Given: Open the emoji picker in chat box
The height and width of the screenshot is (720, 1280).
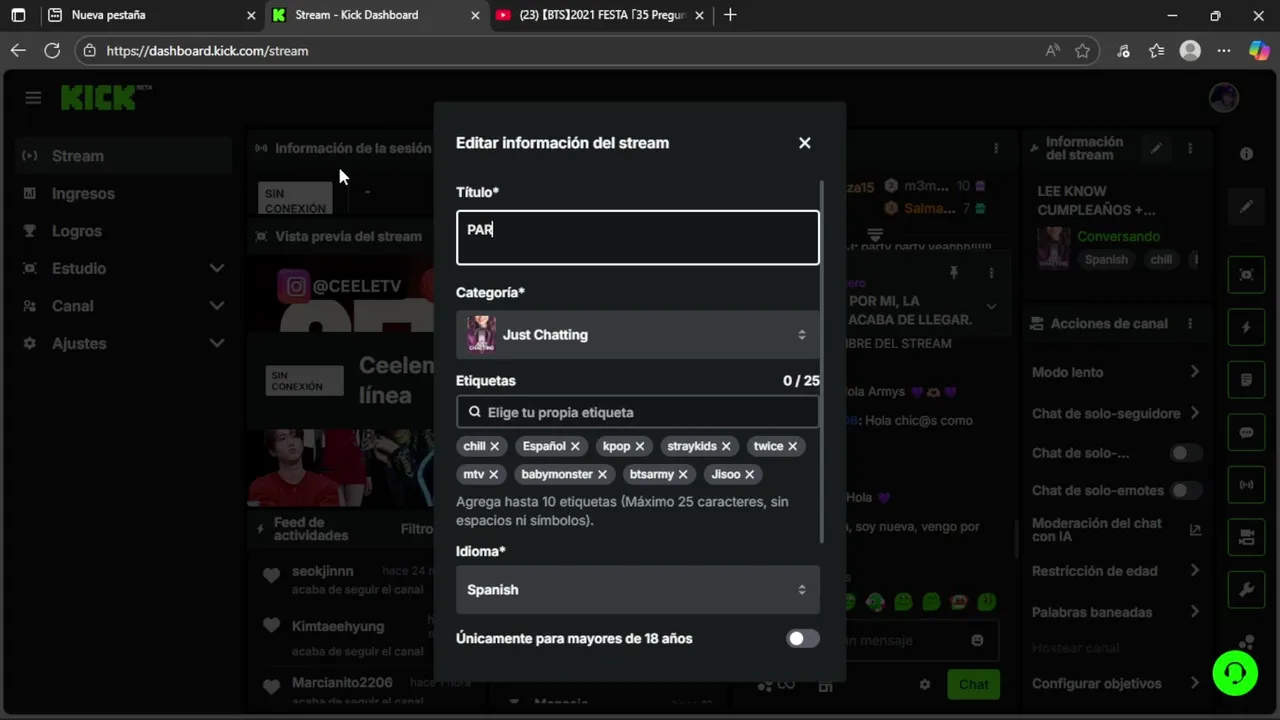Looking at the screenshot, I should (977, 640).
